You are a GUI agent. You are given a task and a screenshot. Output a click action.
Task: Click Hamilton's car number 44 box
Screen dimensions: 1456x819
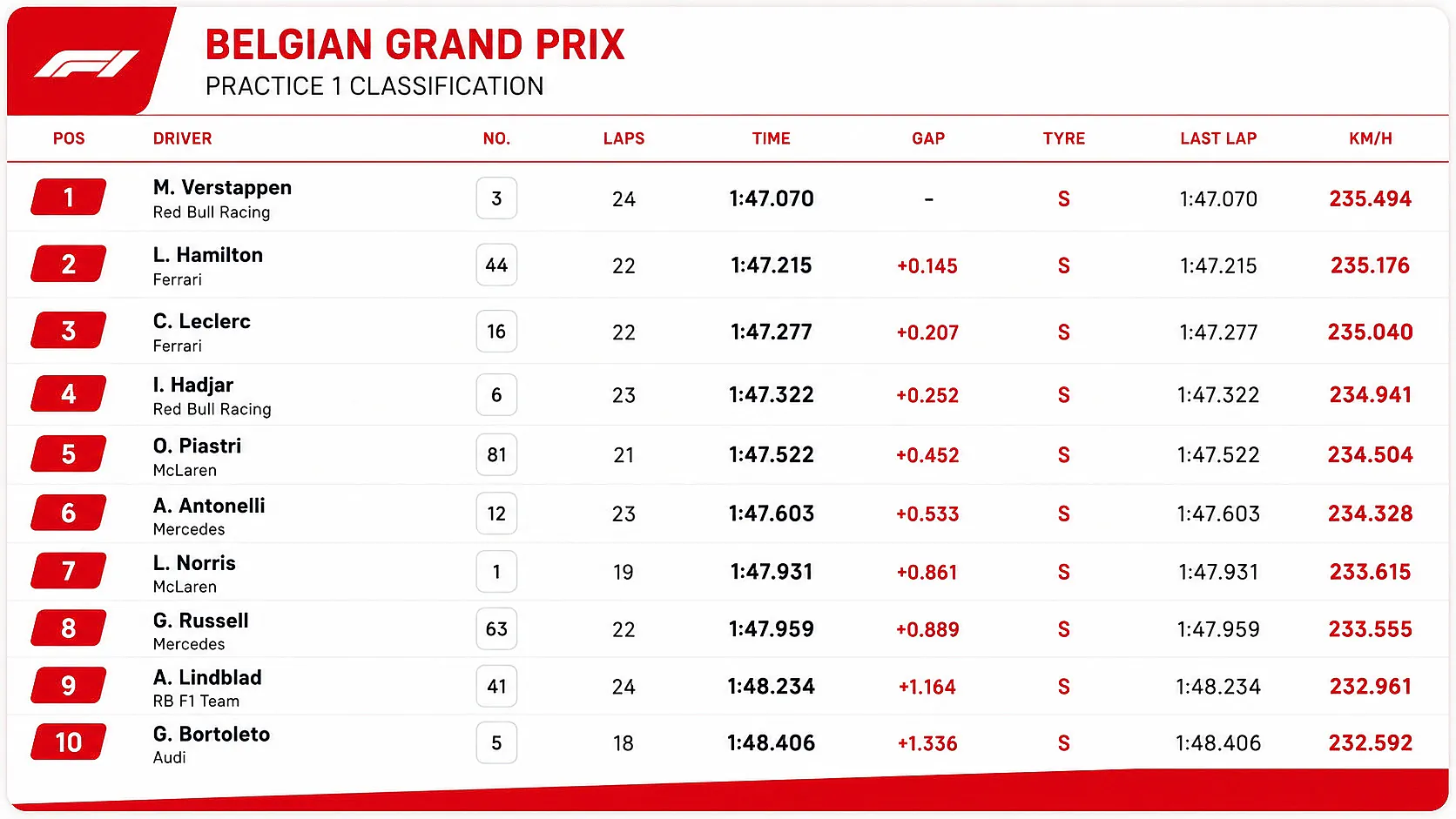pos(496,265)
